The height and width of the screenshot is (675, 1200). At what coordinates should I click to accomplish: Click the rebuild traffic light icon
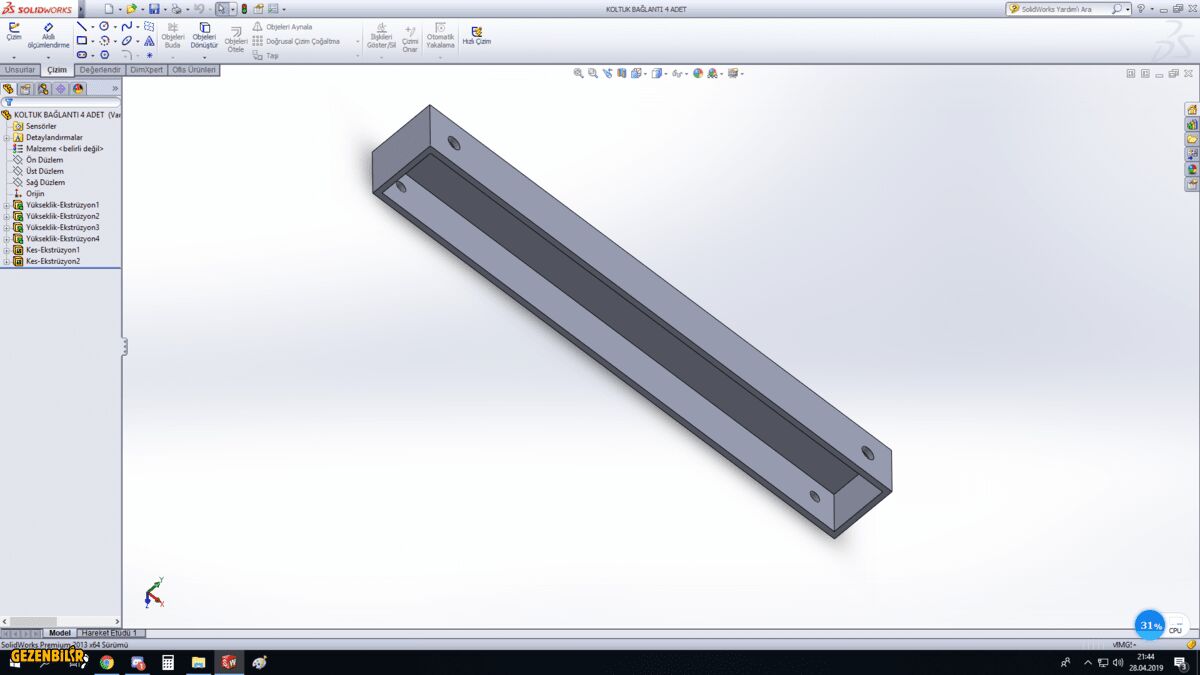click(244, 9)
